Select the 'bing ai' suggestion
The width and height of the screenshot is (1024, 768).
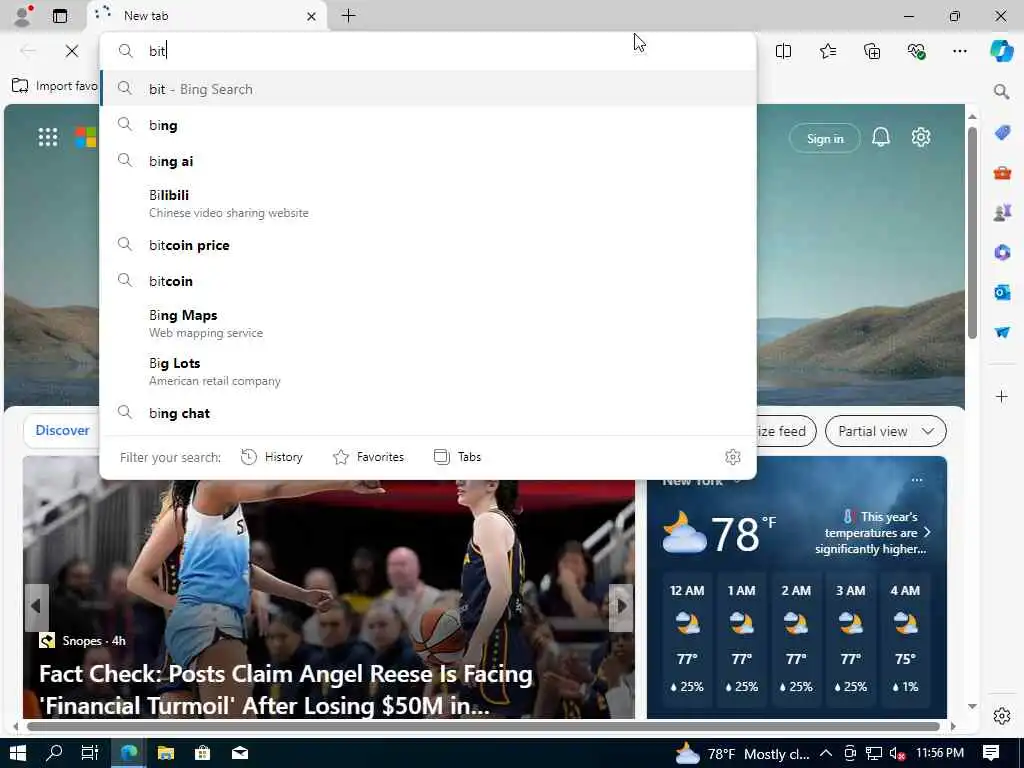[428, 161]
